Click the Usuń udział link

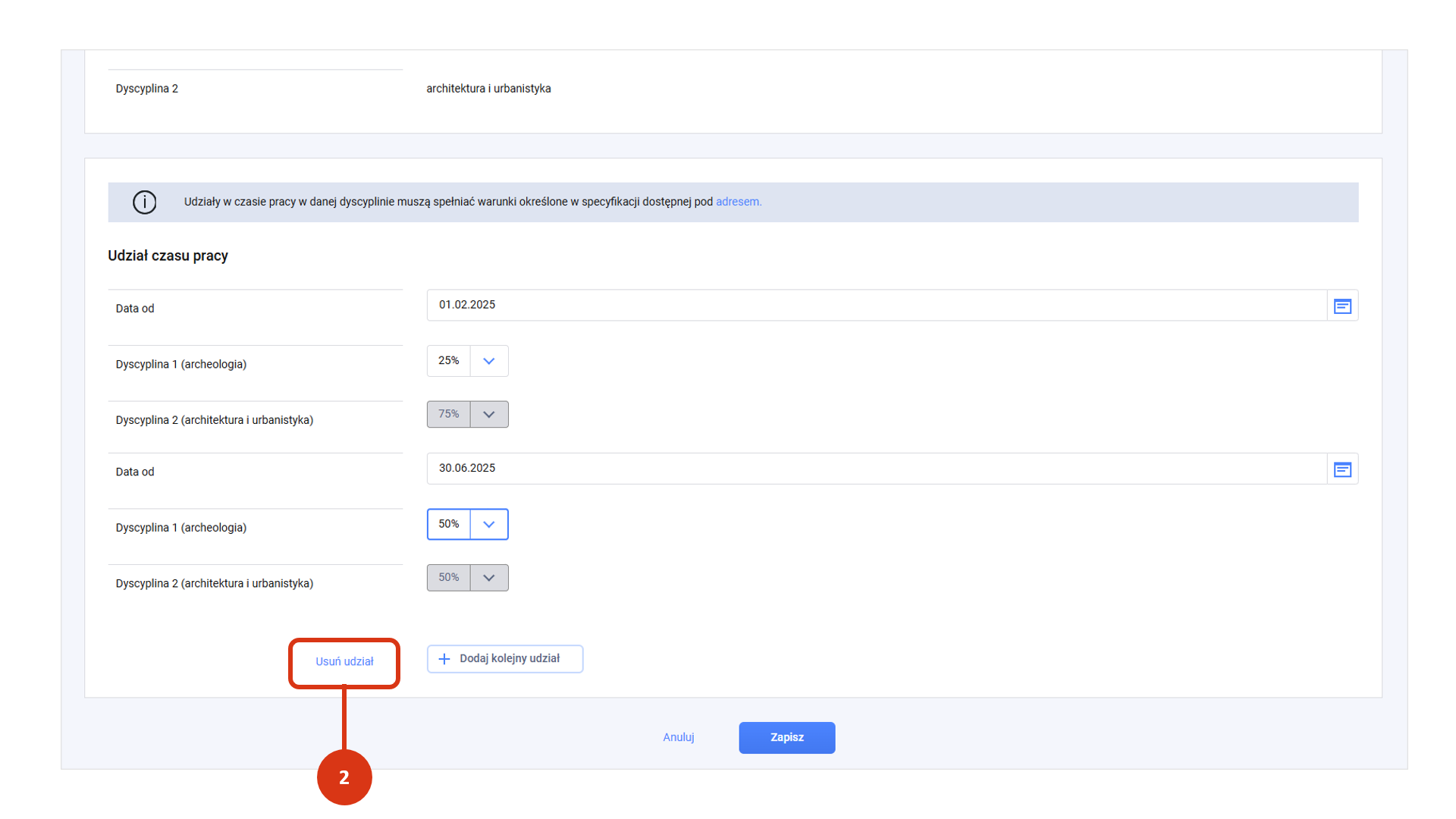(344, 662)
